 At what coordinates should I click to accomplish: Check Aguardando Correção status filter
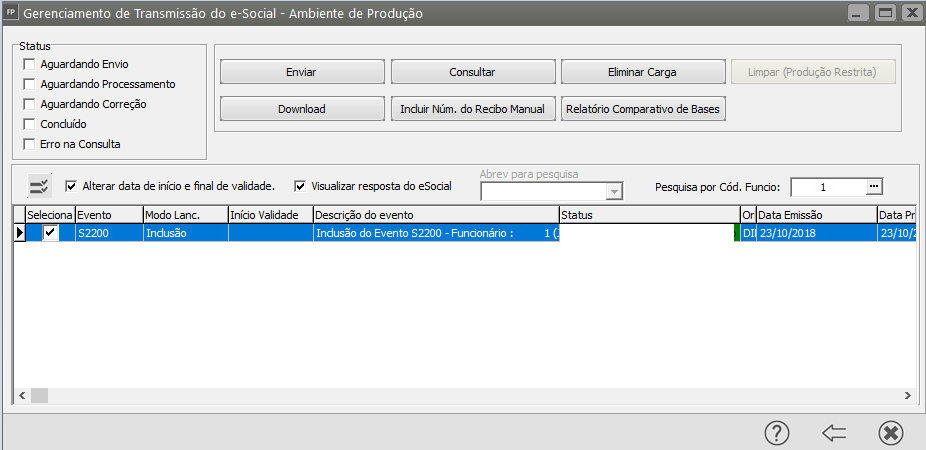29,105
